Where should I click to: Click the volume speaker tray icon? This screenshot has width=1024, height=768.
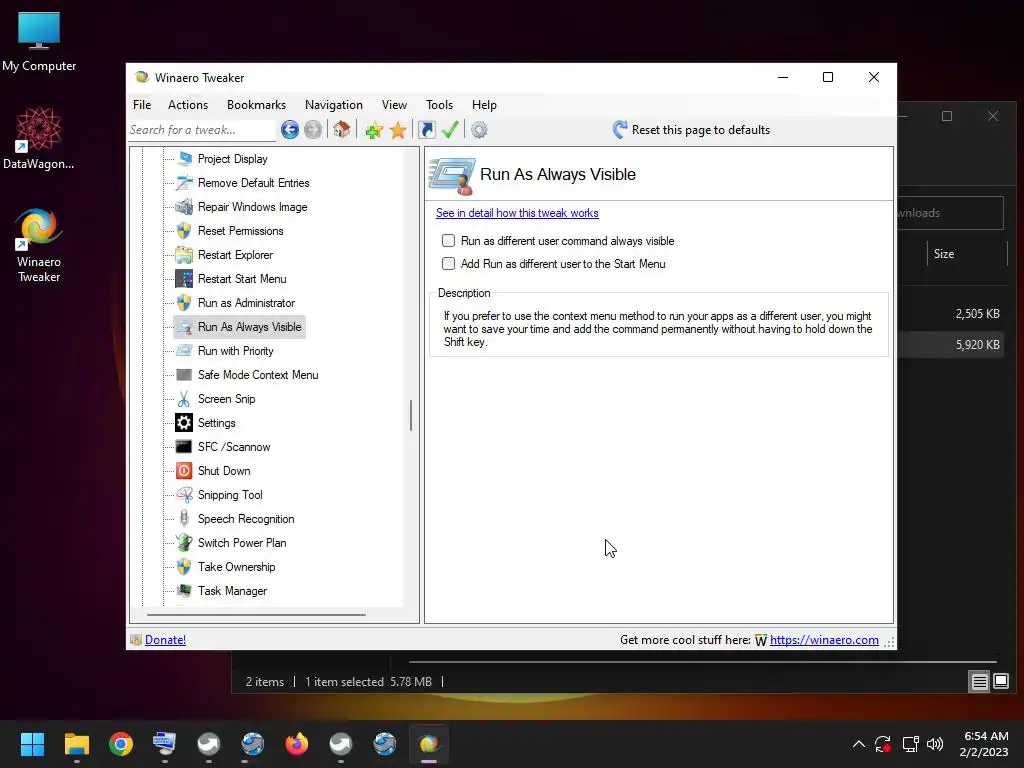click(935, 744)
